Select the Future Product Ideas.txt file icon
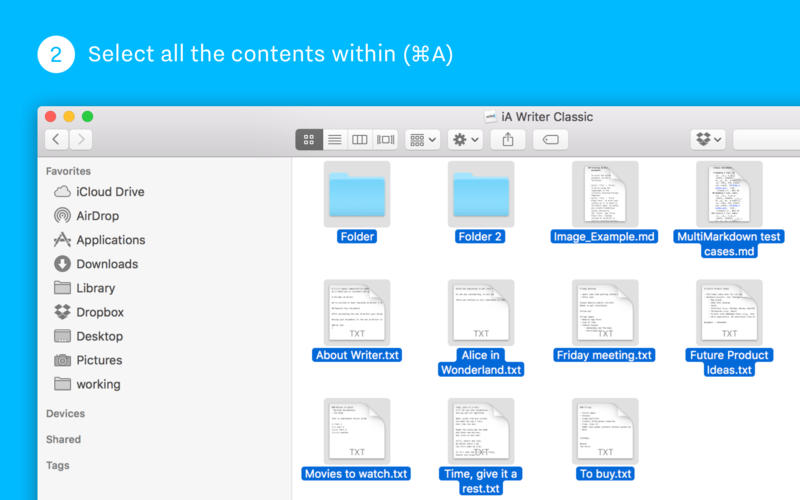Viewport: 800px width, 500px height. pyautogui.click(x=729, y=313)
